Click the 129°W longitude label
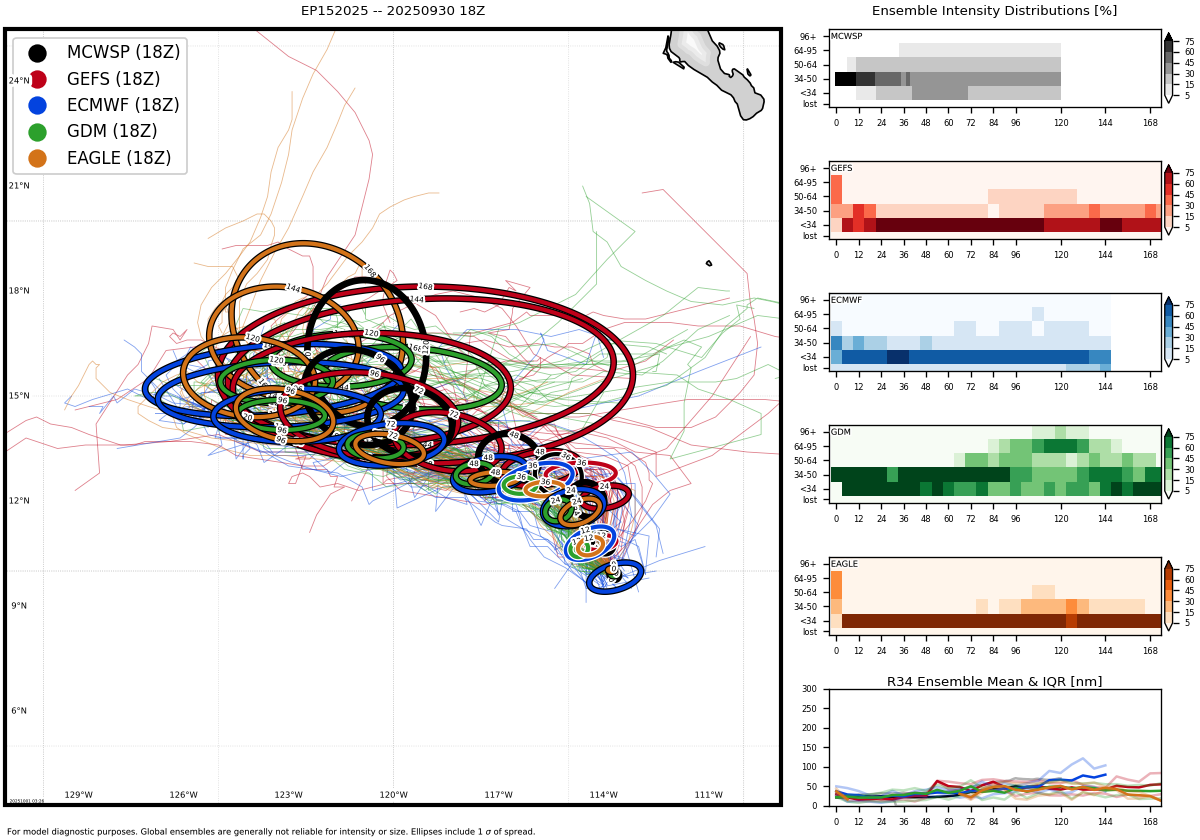1200x840 pixels. pos(79,795)
